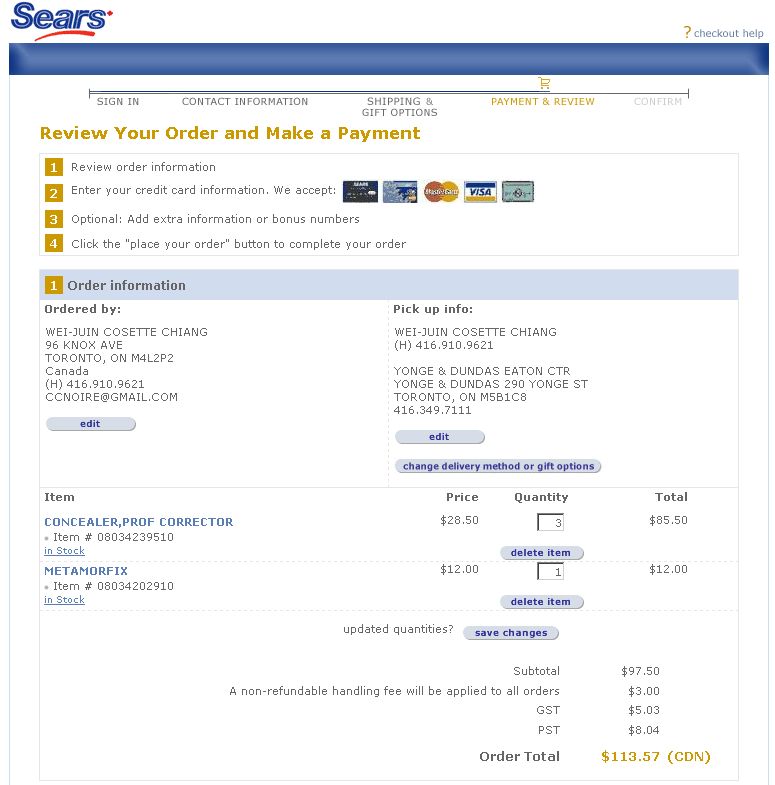This screenshot has height=785, width=775.
Task: Click YONGE & DUNDAS EATON CTR line
Action: (482, 371)
